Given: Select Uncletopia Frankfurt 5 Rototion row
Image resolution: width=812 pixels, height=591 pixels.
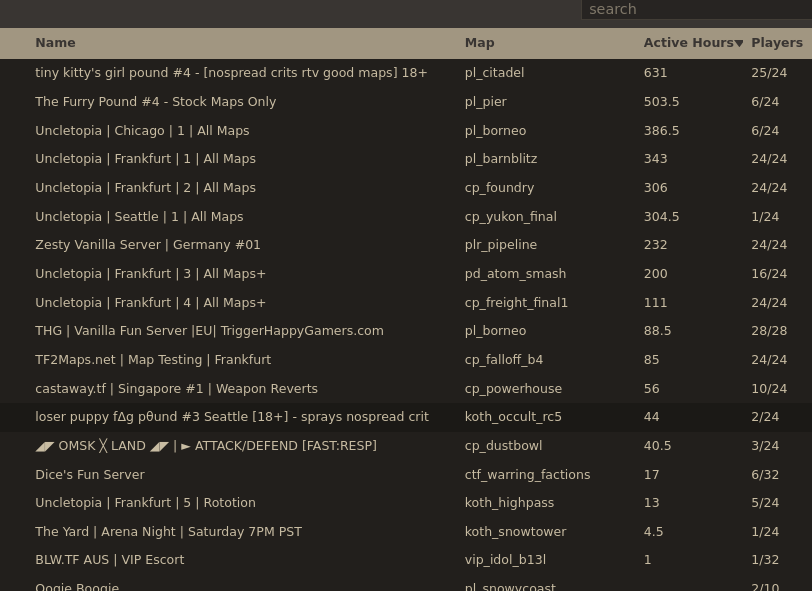Looking at the screenshot, I should pyautogui.click(x=406, y=502).
